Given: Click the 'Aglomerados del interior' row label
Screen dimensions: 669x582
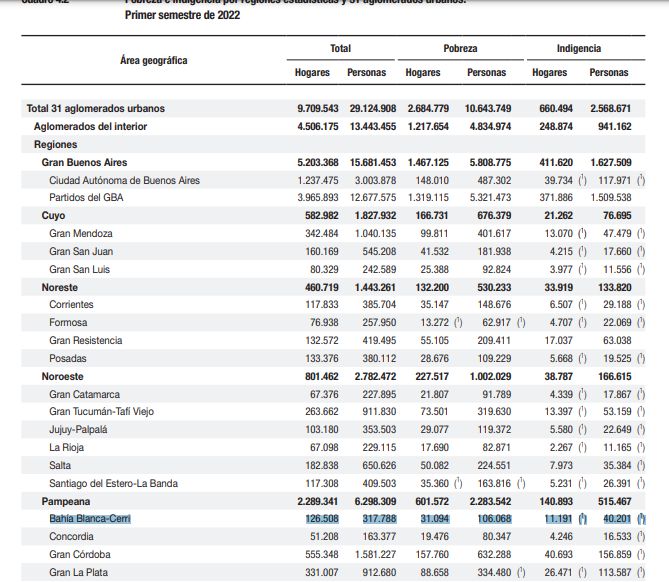Looking at the screenshot, I should click(x=90, y=126).
